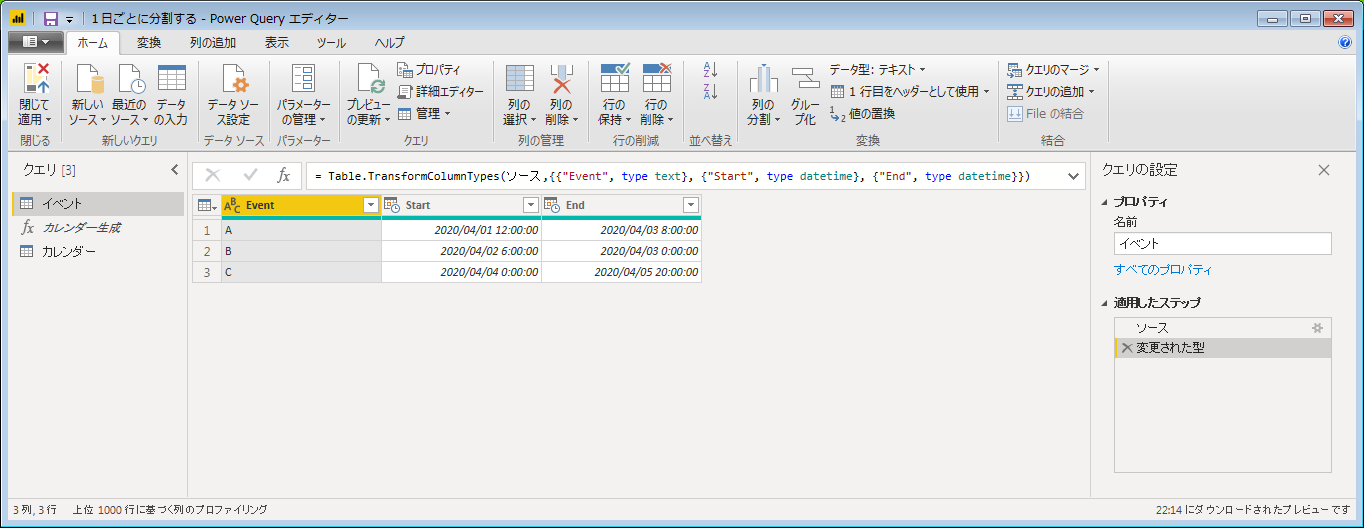Open 最近のソース icon
Screen dimensions: 1364x528
coord(130,78)
